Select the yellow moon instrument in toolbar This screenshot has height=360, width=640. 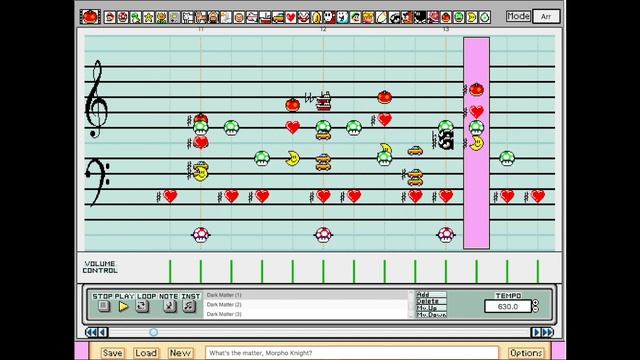[x=471, y=17]
